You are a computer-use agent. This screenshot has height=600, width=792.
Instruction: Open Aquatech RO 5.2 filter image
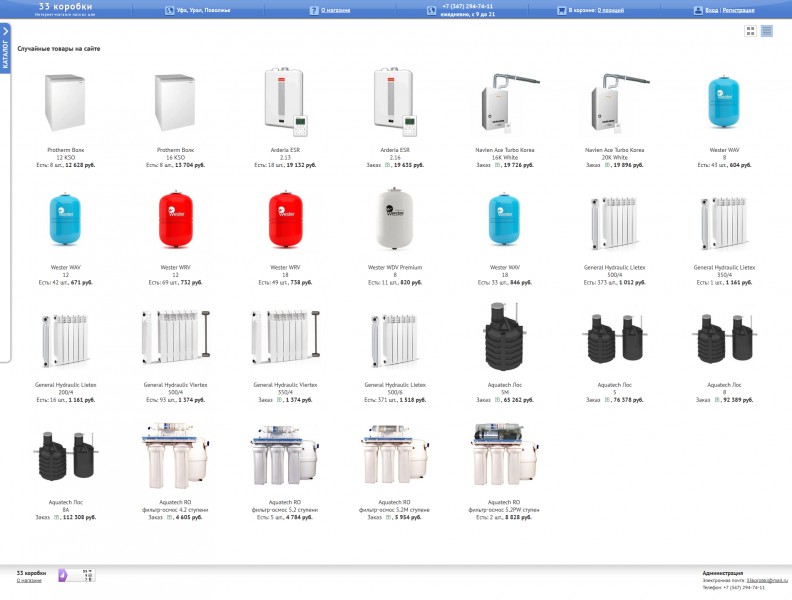(285, 457)
